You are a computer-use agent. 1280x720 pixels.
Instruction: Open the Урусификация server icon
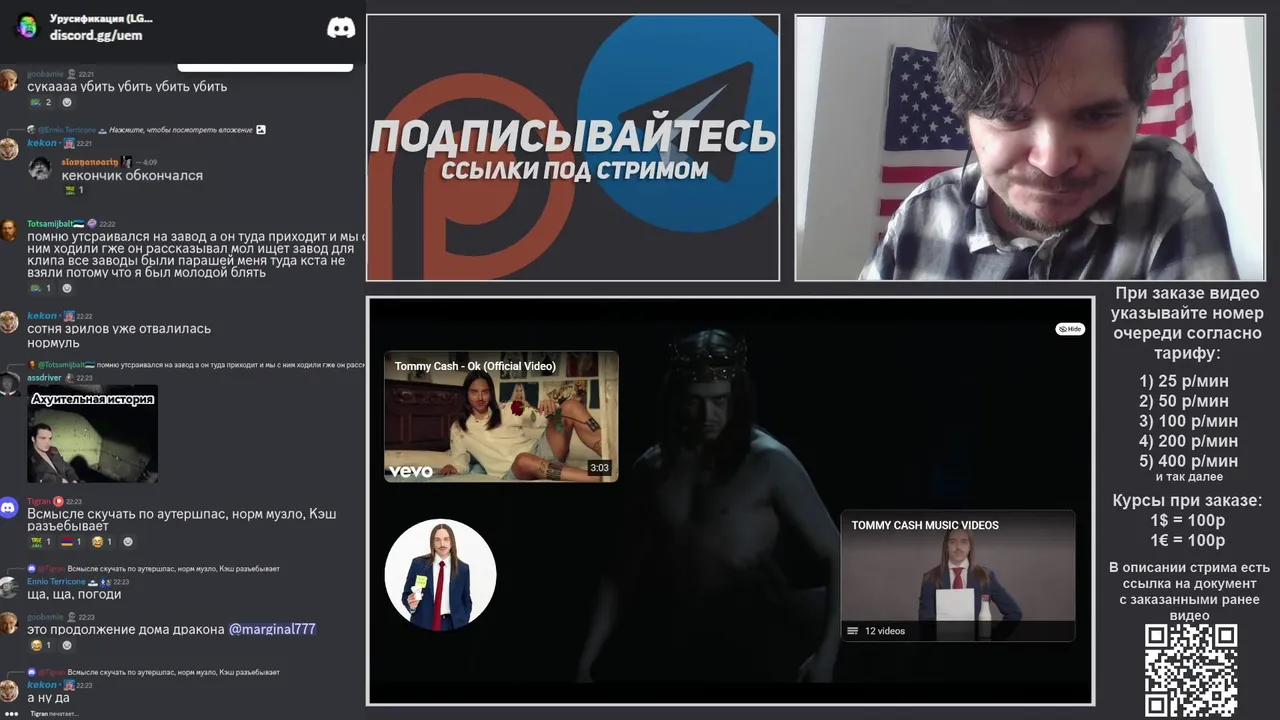(28, 27)
